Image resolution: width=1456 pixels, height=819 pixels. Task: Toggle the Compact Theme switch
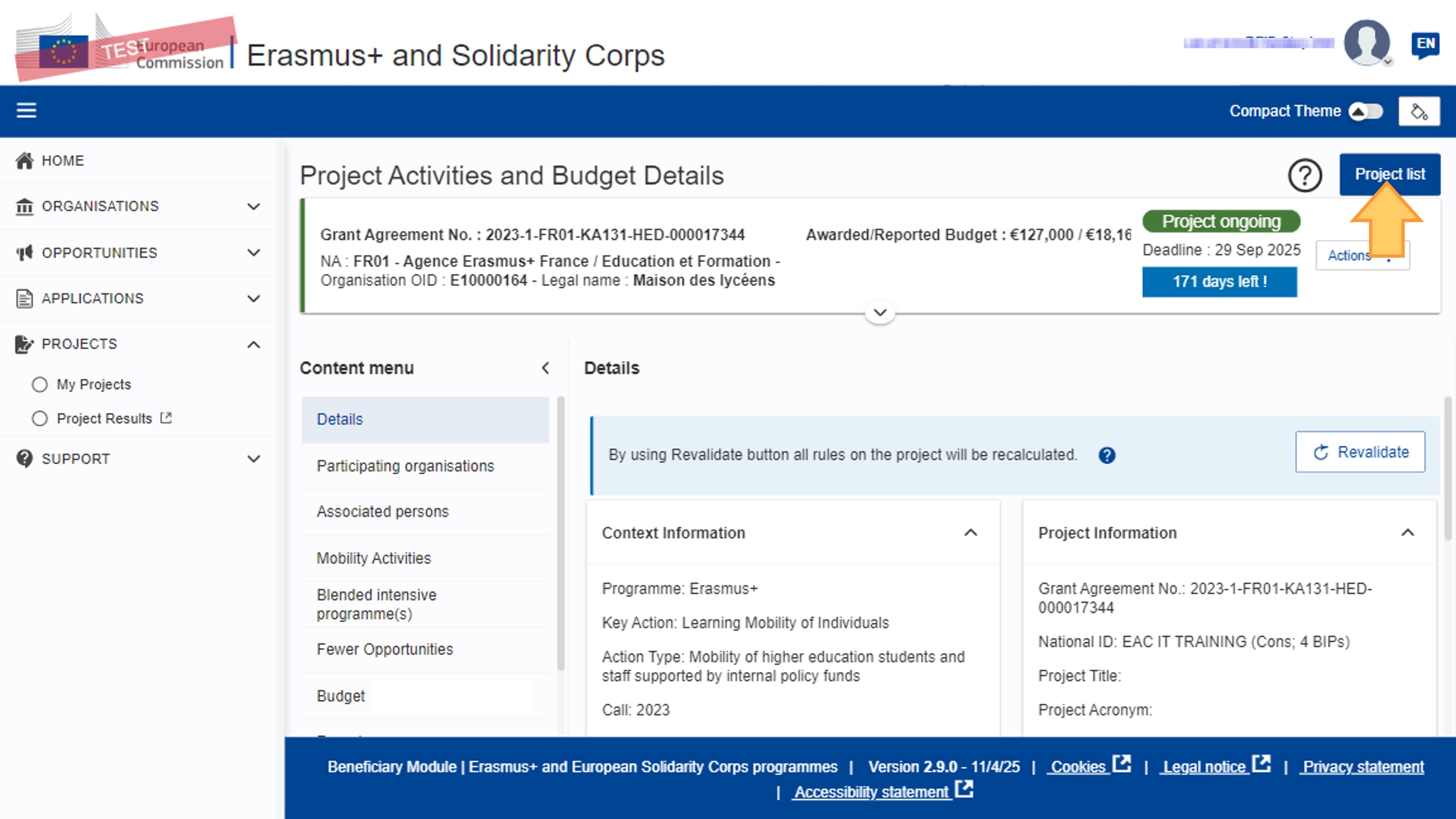click(x=1366, y=111)
